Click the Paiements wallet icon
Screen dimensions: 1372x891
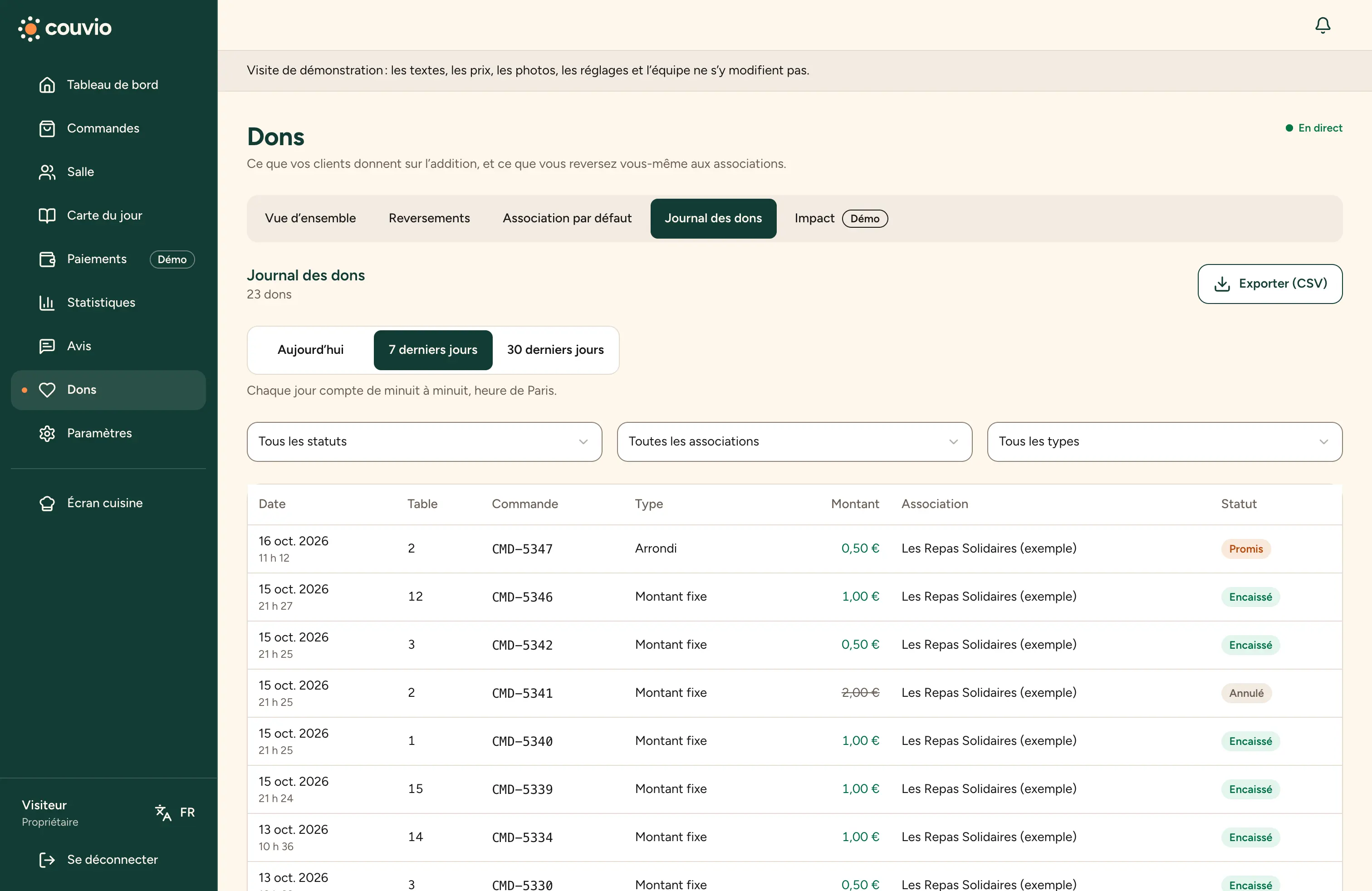click(47, 259)
